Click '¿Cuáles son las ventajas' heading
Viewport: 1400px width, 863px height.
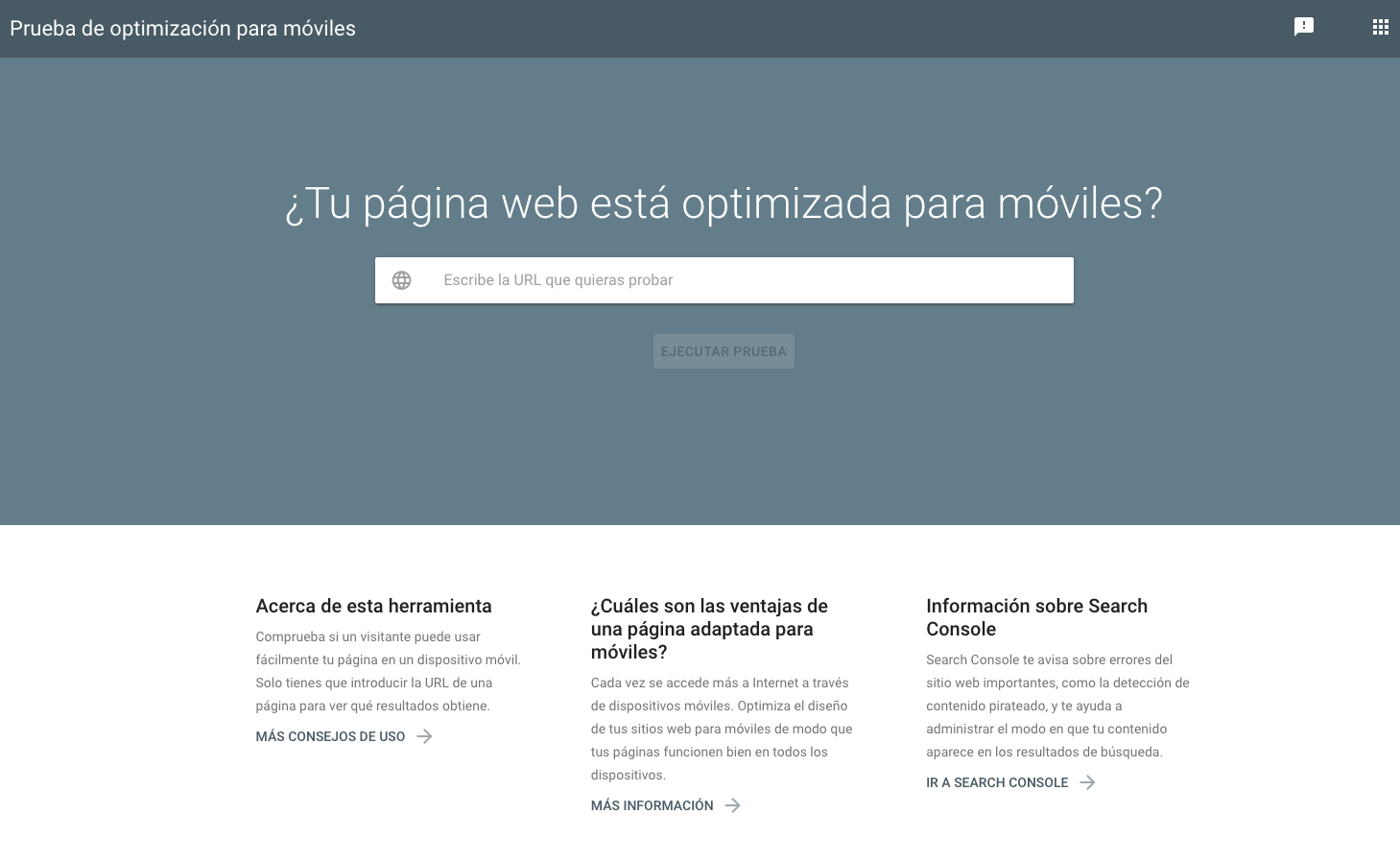709,629
